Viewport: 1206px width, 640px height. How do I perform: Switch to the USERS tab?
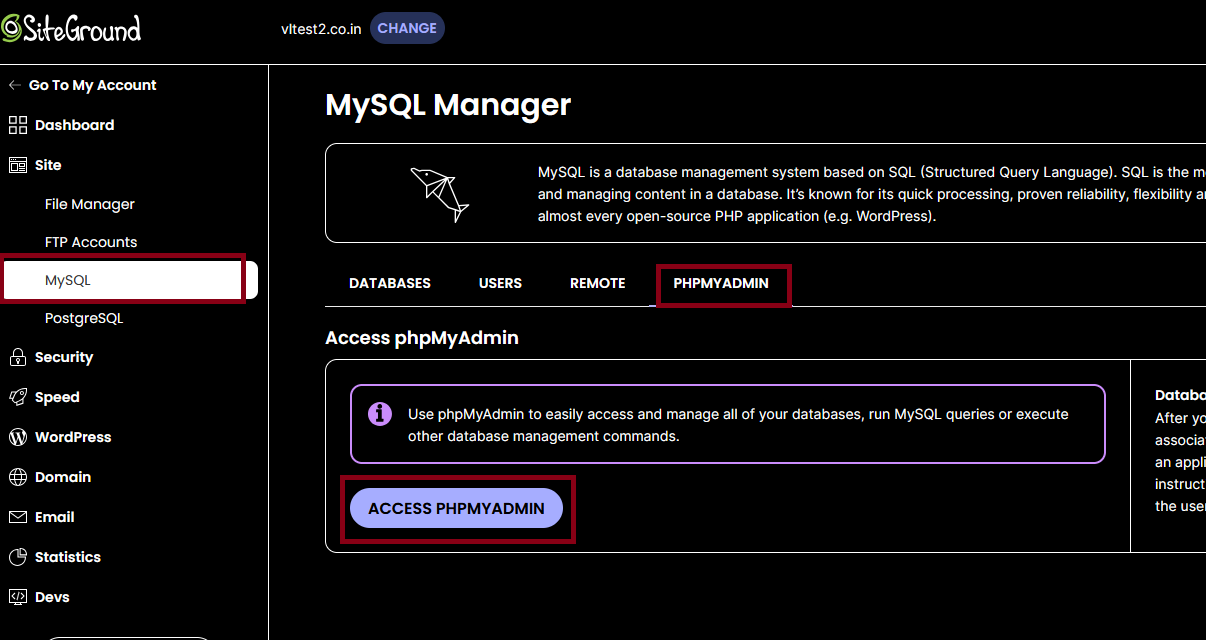coord(500,283)
